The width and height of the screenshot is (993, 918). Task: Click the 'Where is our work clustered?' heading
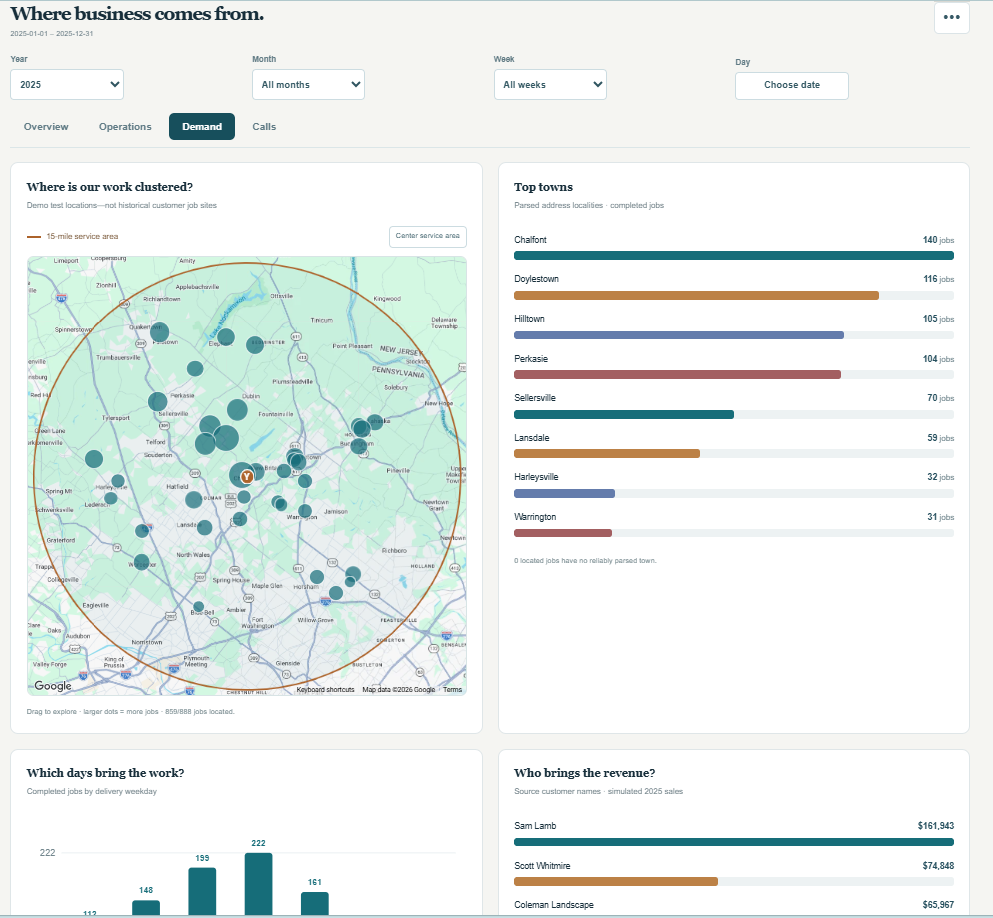(110, 187)
